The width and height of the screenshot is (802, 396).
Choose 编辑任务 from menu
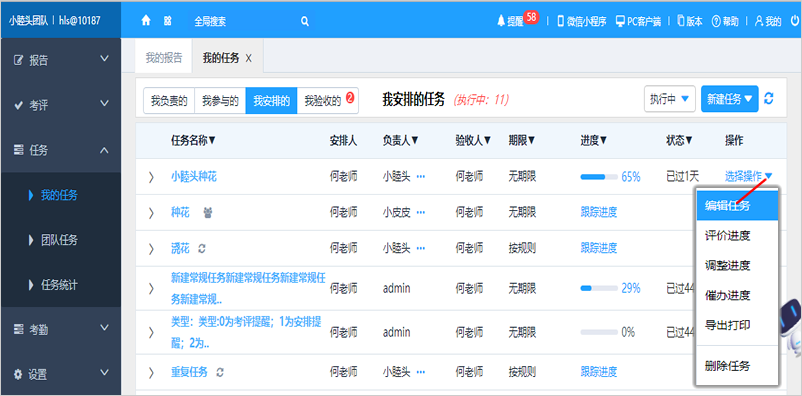pyautogui.click(x=737, y=206)
